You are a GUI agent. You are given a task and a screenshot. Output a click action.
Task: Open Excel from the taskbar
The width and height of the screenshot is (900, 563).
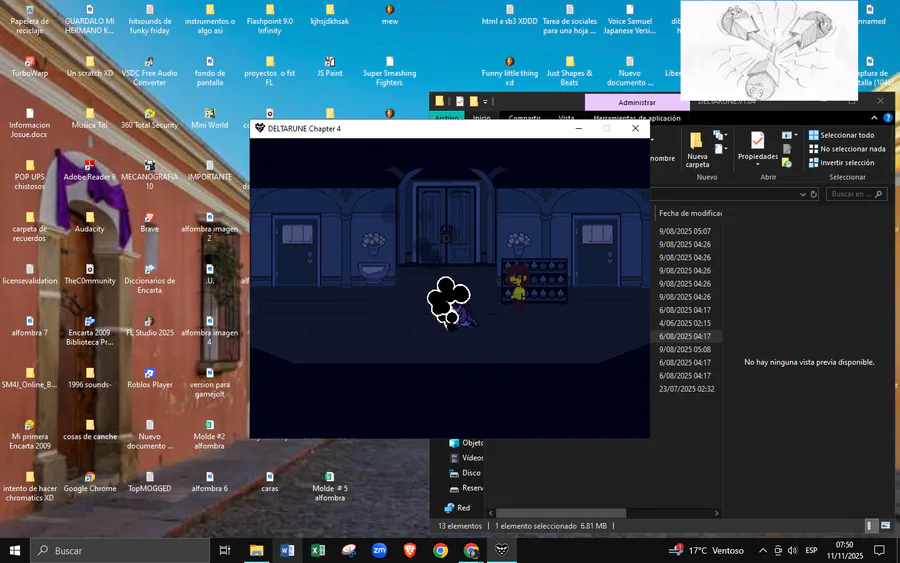click(x=317, y=550)
